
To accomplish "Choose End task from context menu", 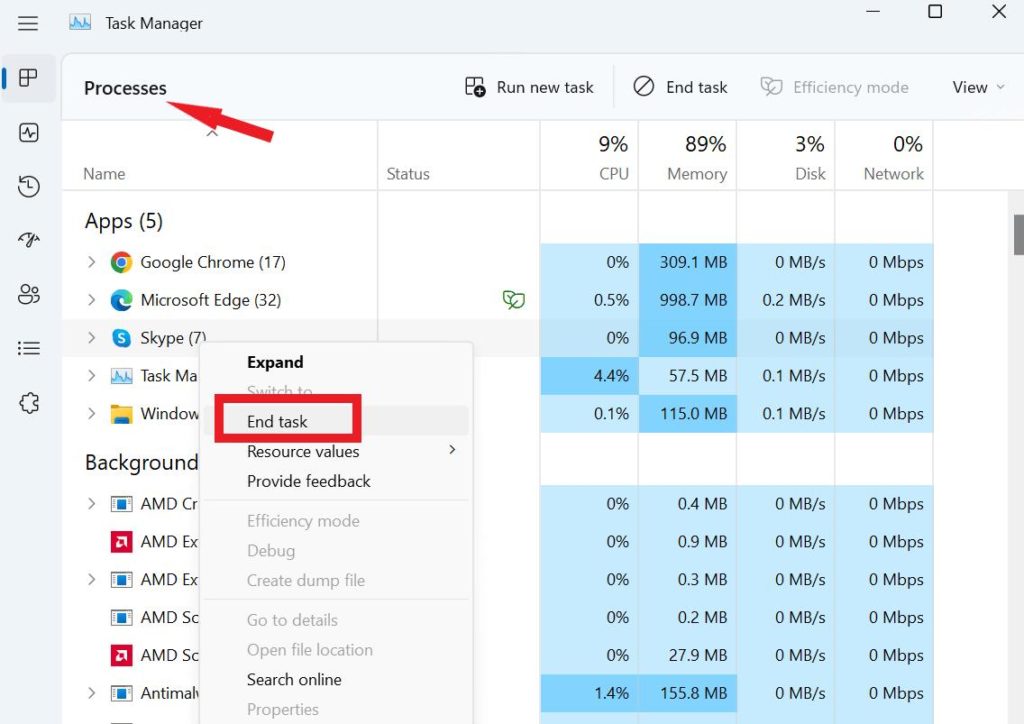I will click(x=278, y=422).
